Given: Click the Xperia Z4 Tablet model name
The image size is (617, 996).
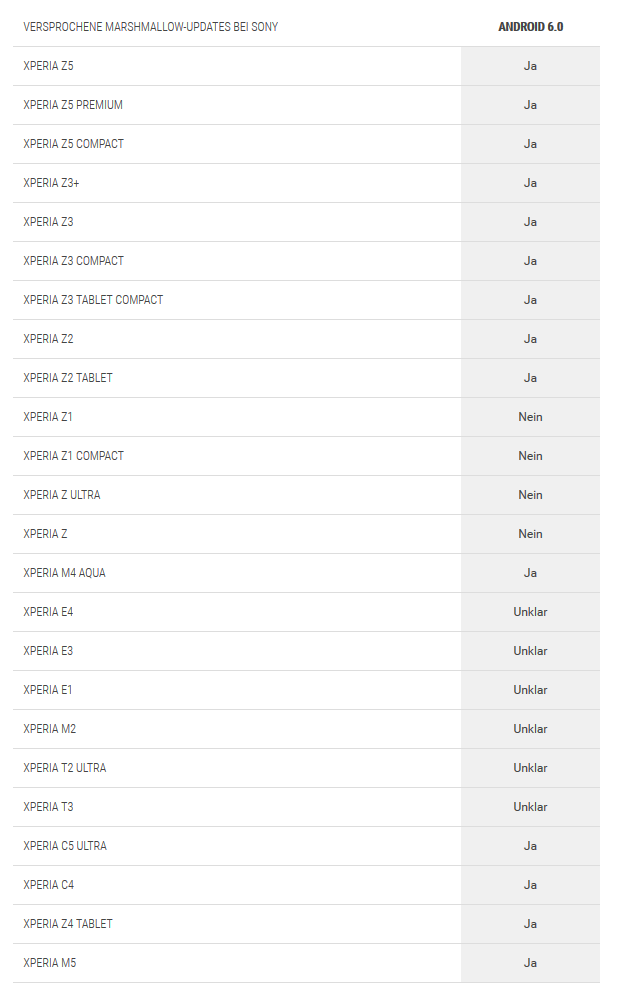Looking at the screenshot, I should tap(68, 924).
